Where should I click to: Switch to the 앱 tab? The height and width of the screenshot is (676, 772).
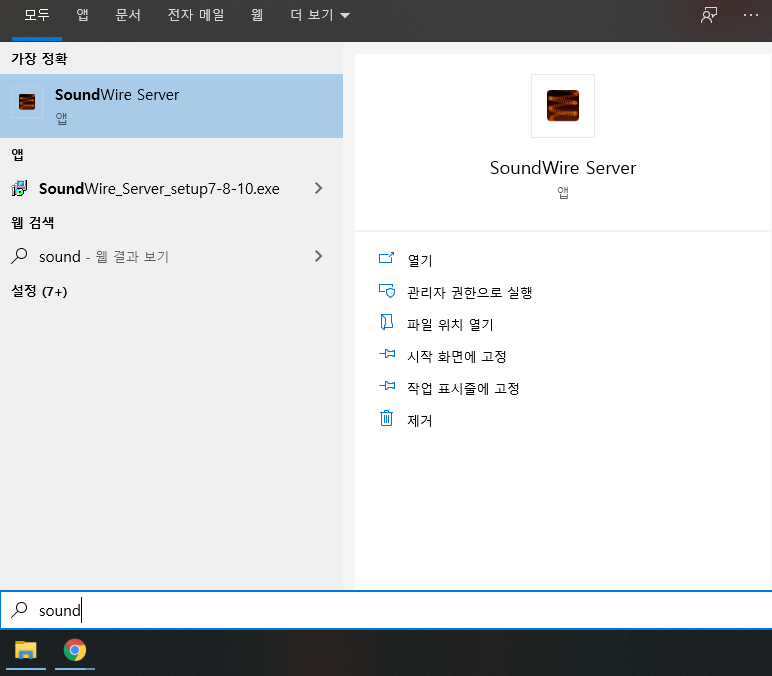(x=83, y=15)
